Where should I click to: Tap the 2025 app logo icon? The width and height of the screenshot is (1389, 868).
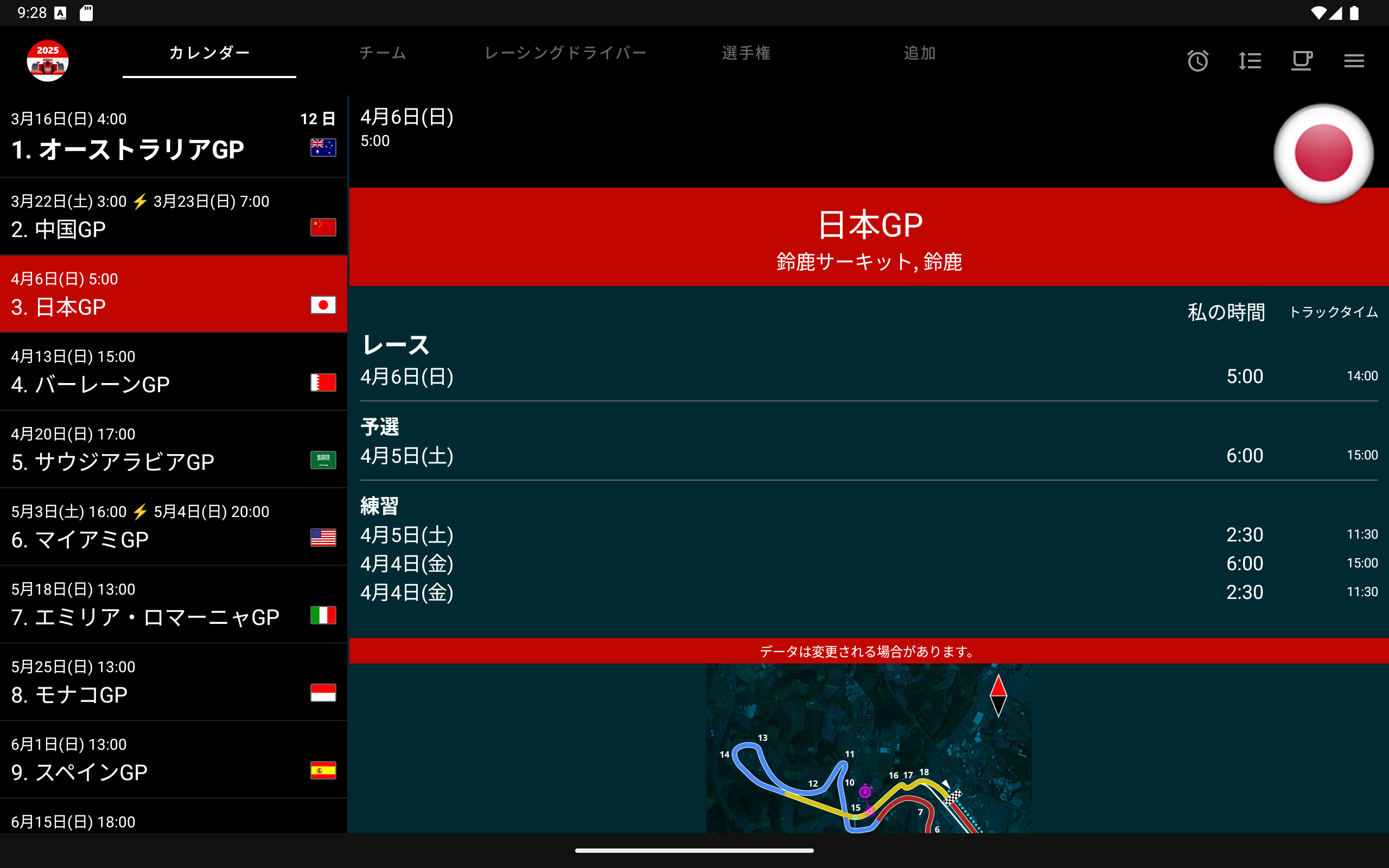(x=48, y=61)
